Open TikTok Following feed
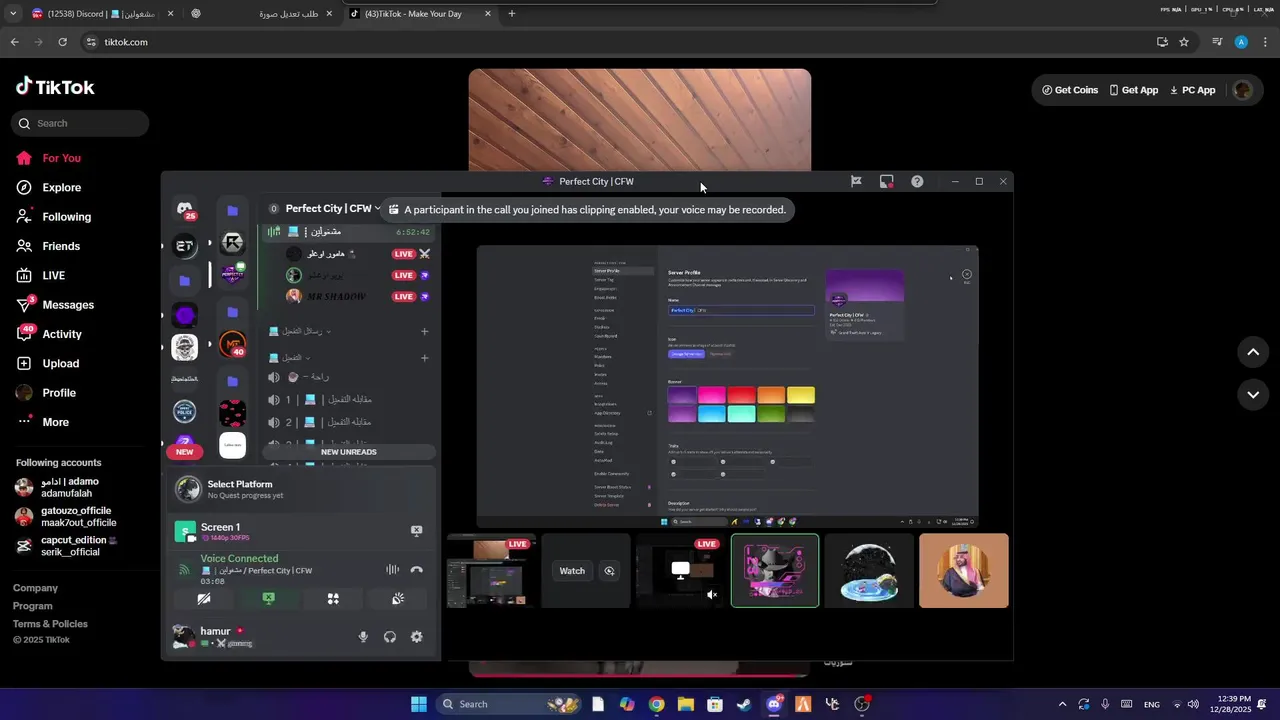 click(66, 217)
